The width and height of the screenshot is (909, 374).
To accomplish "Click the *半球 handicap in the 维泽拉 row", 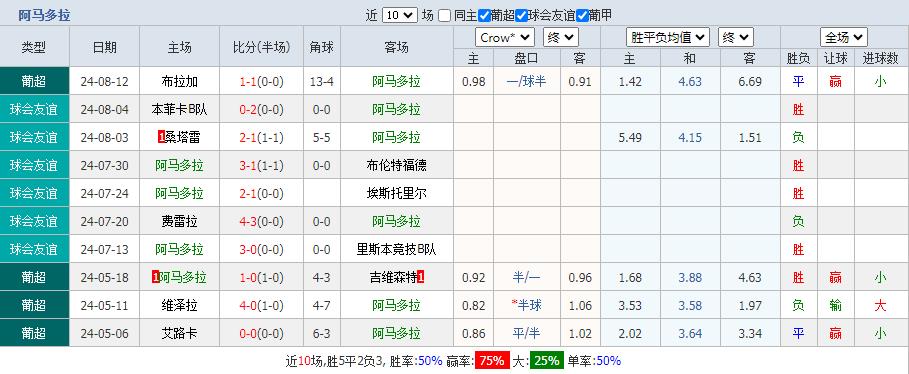I will click(x=526, y=305).
